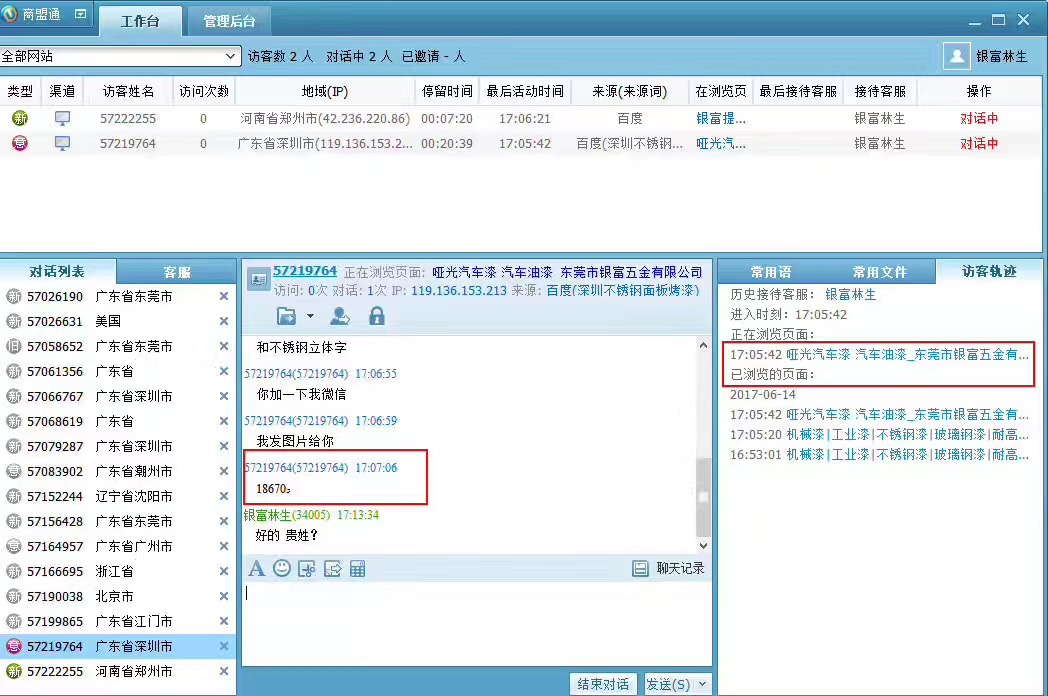Open the emoji picker icon

click(x=282, y=568)
